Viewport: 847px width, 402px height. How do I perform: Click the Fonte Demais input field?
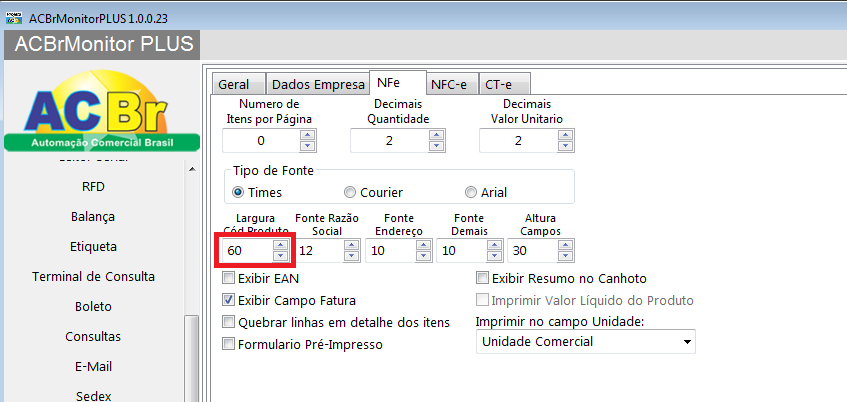pos(461,251)
